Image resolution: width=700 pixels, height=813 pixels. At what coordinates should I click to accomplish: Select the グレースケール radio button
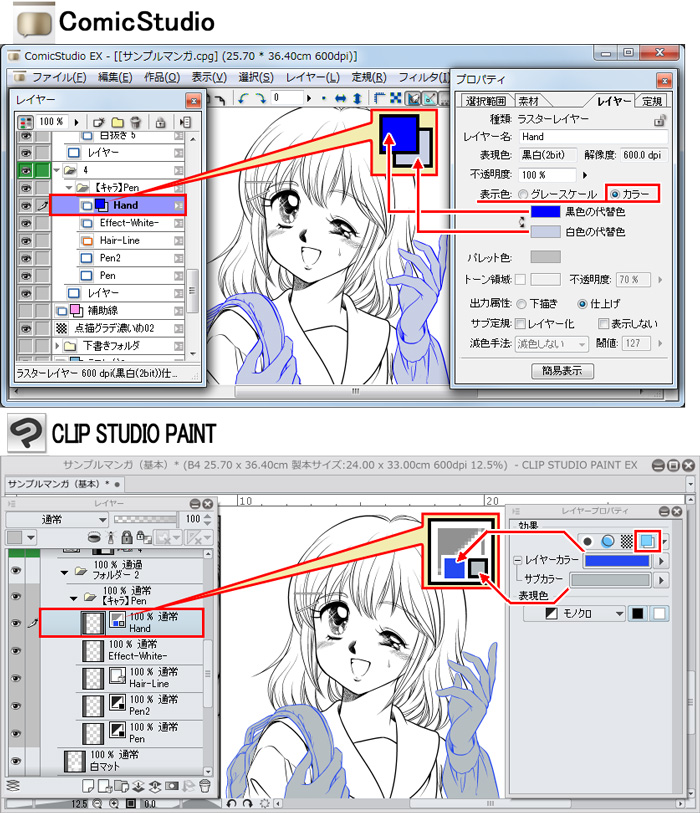(523, 194)
